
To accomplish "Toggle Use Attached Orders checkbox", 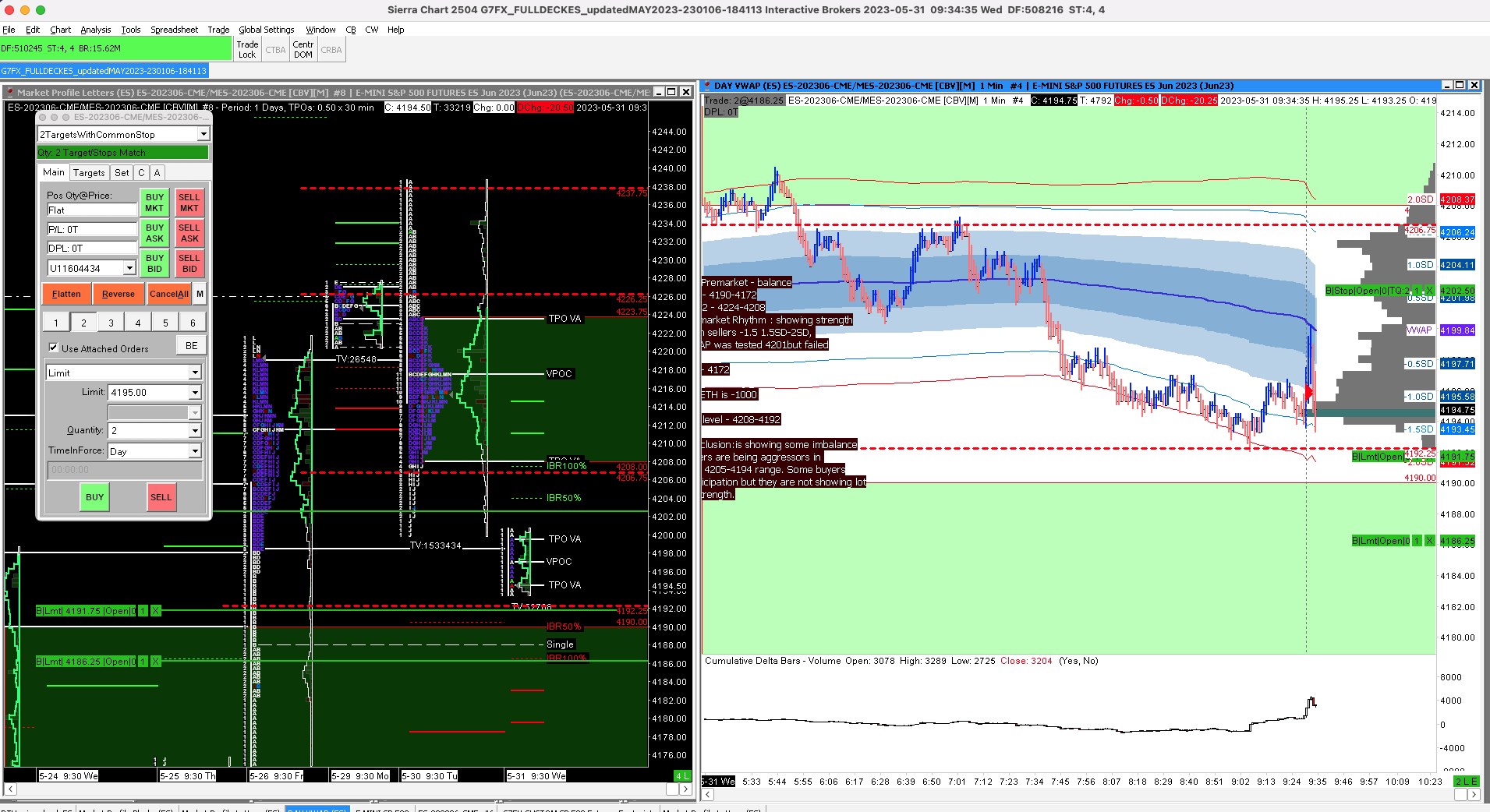I will [x=53, y=348].
